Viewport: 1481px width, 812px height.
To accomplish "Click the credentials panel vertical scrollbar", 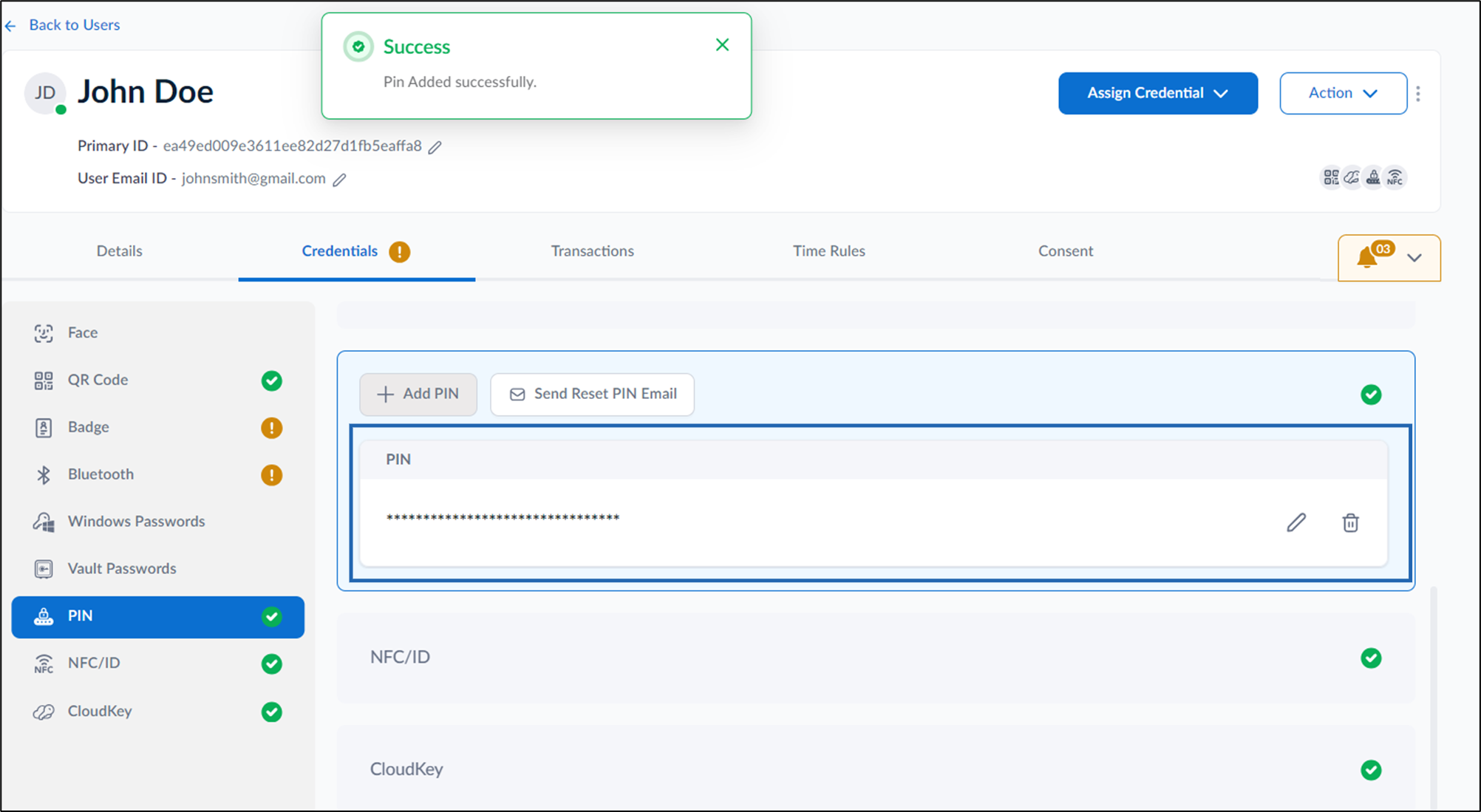I will click(x=1434, y=698).
